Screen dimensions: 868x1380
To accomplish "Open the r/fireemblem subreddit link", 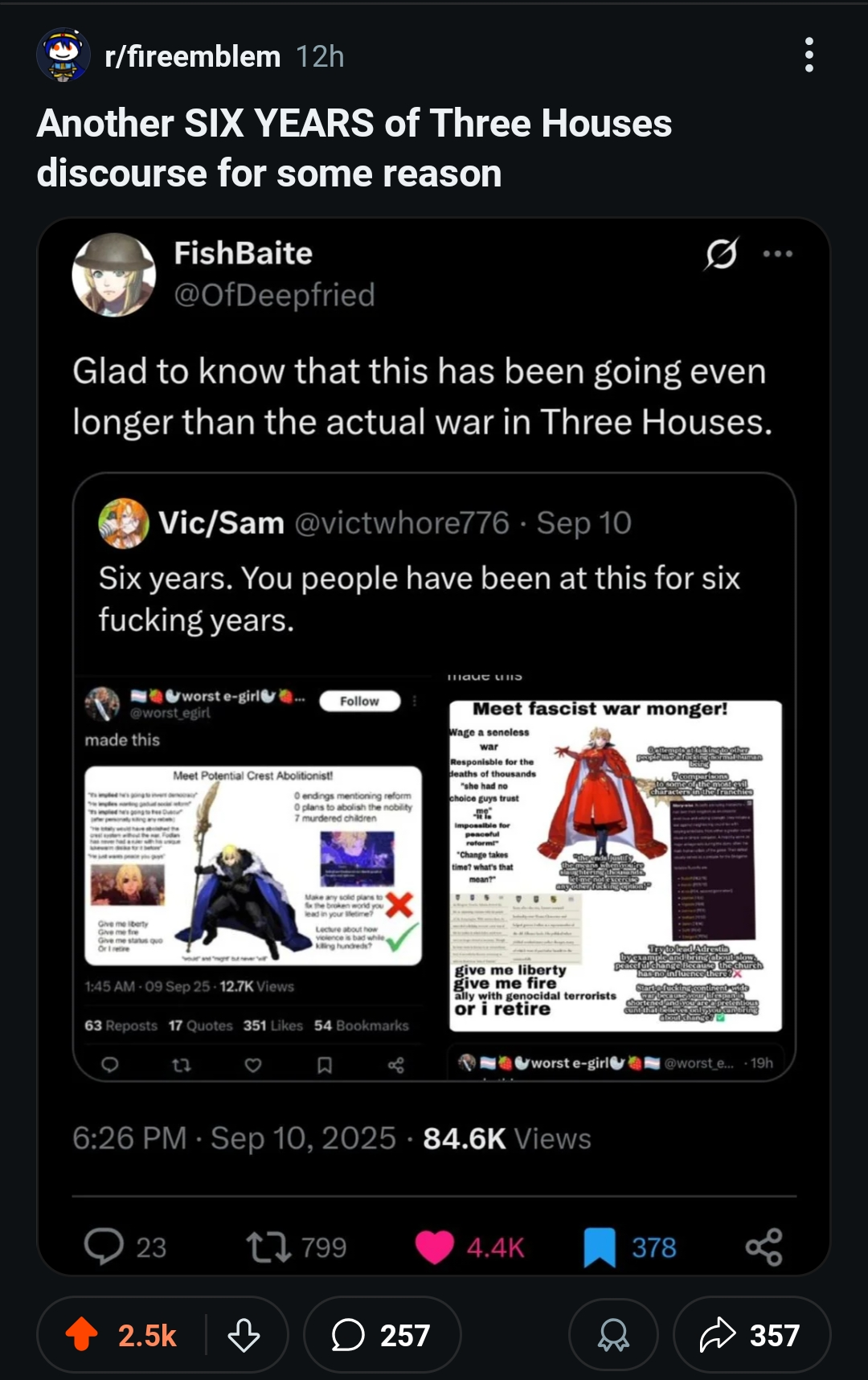I will 193,56.
